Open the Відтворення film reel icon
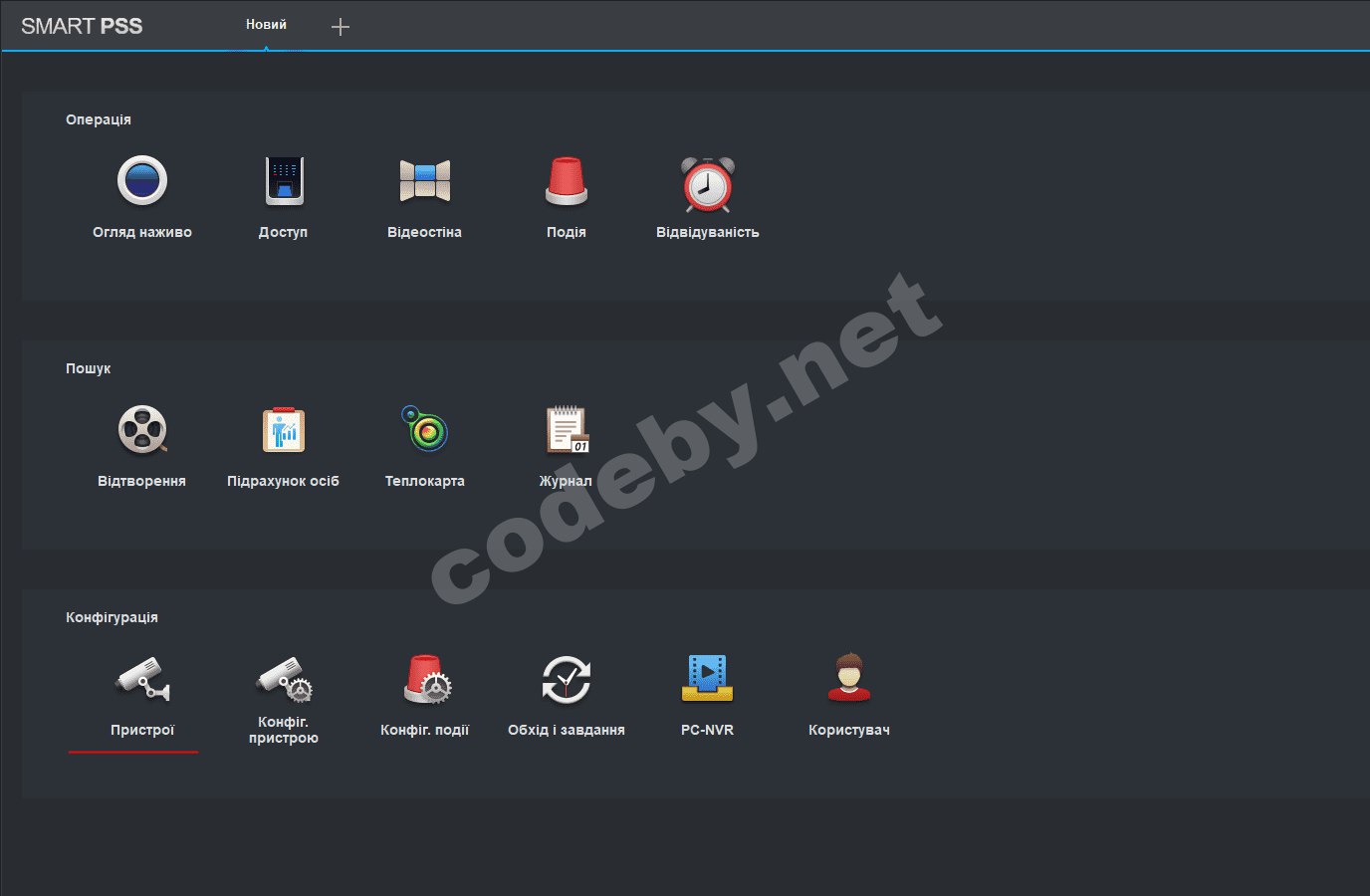Viewport: 1370px width, 896px height. coord(142,430)
